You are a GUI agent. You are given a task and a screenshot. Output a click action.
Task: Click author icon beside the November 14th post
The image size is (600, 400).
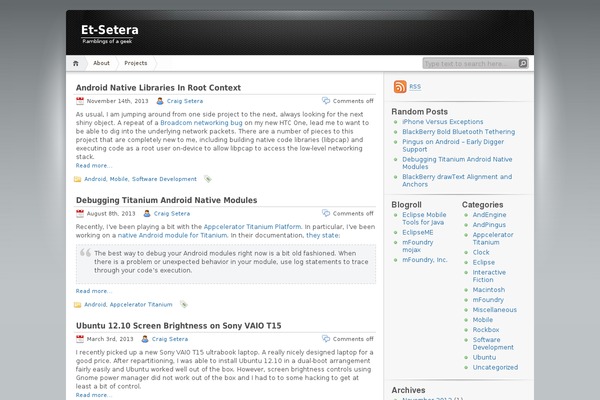[160, 101]
